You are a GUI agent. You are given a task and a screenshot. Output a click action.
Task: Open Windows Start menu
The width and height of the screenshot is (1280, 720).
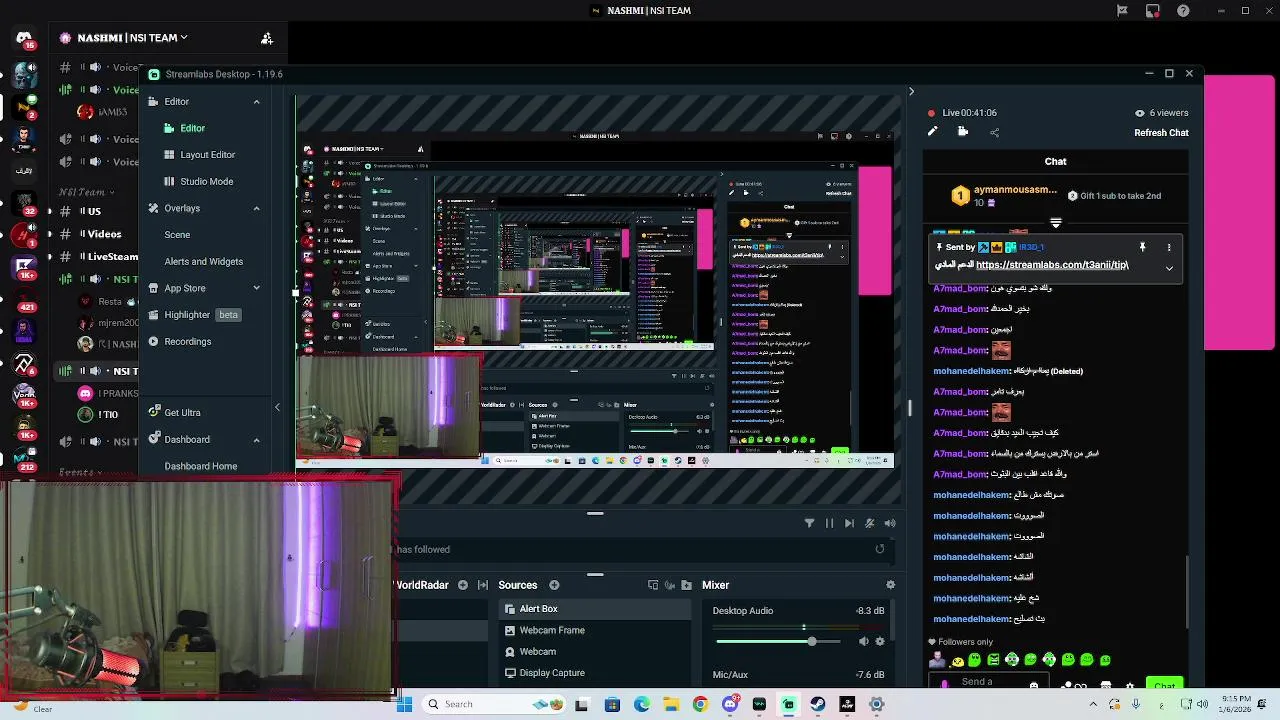click(404, 704)
